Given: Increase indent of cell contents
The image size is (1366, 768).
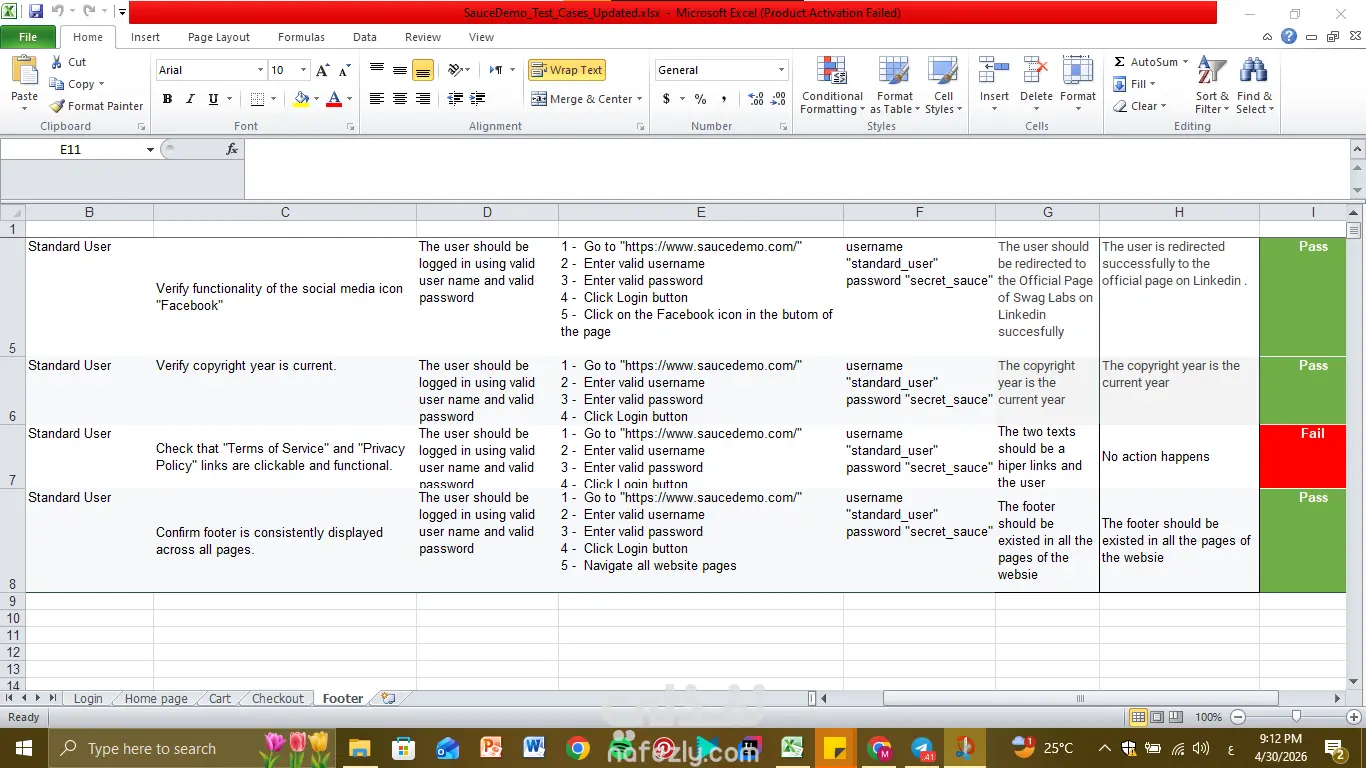Looking at the screenshot, I should [x=477, y=99].
